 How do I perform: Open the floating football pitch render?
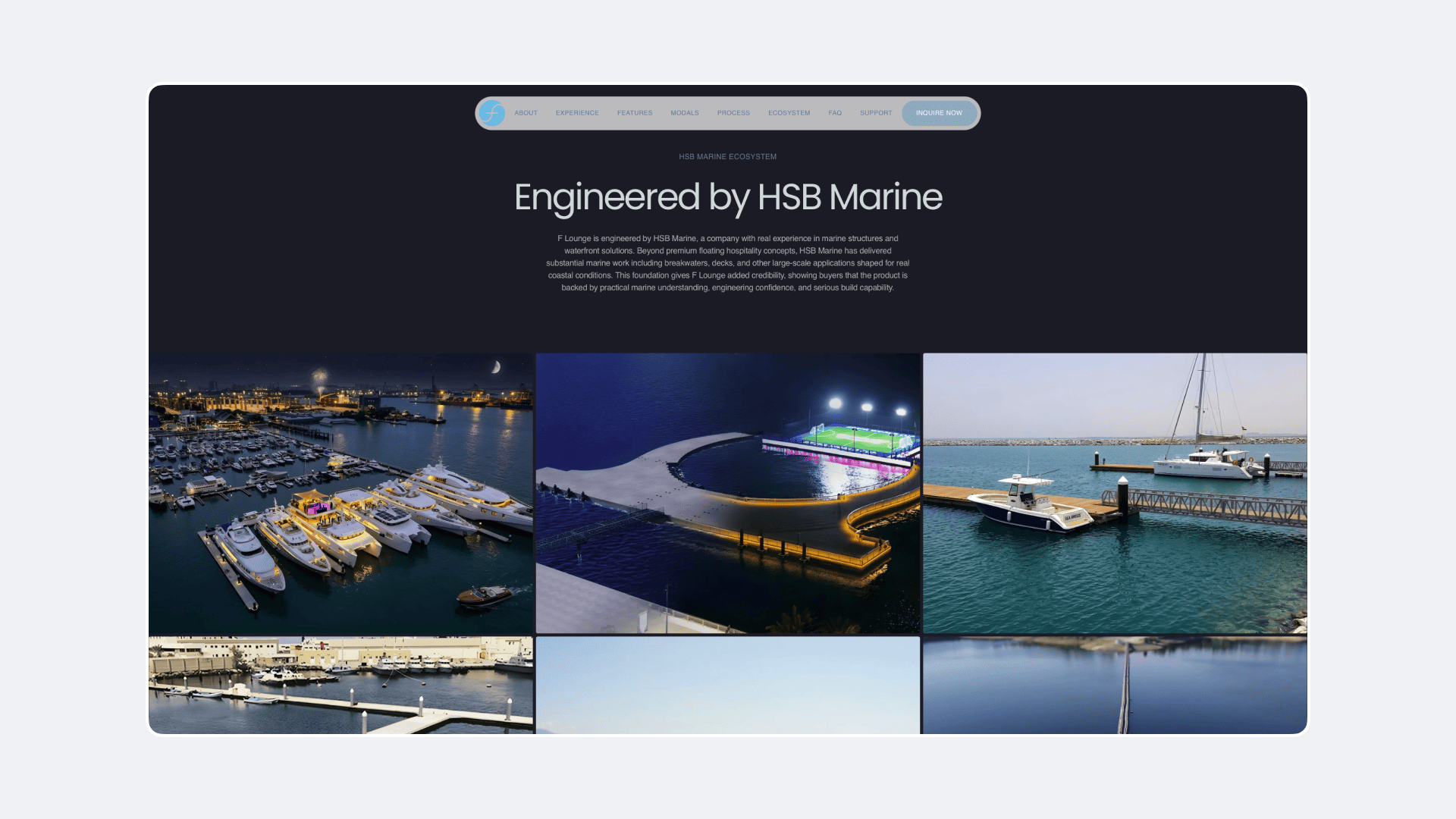point(728,493)
